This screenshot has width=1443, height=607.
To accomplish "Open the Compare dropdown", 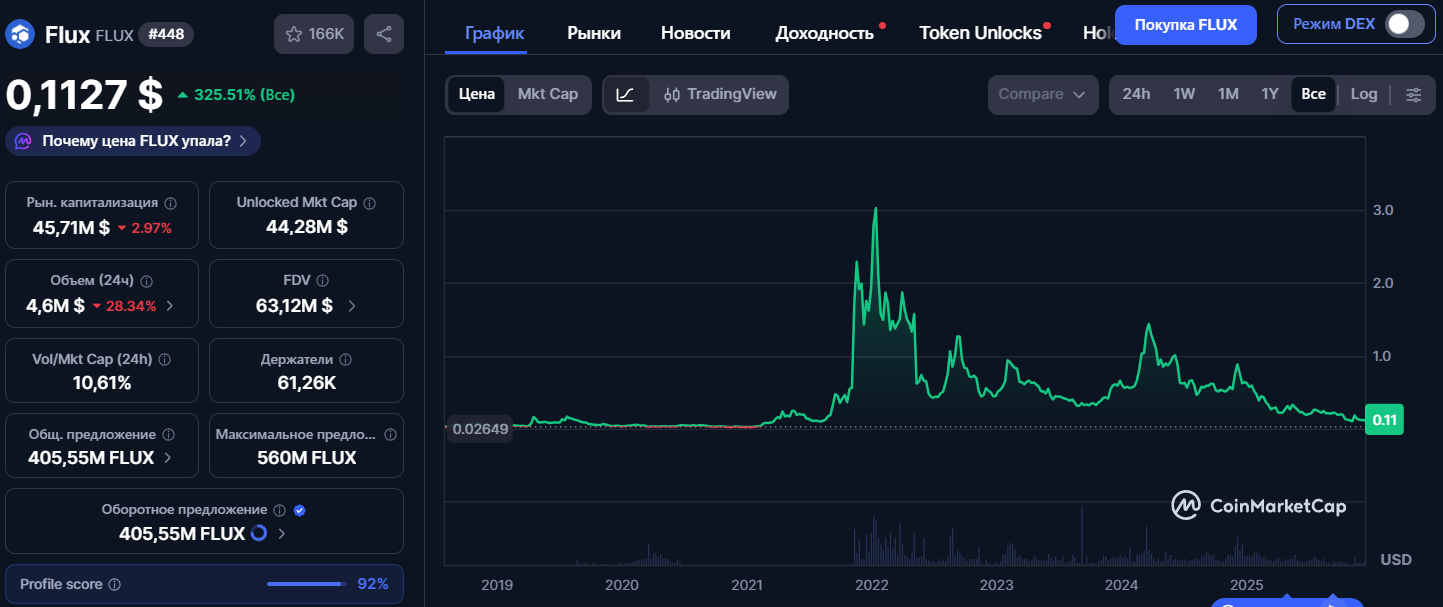I will (1043, 94).
